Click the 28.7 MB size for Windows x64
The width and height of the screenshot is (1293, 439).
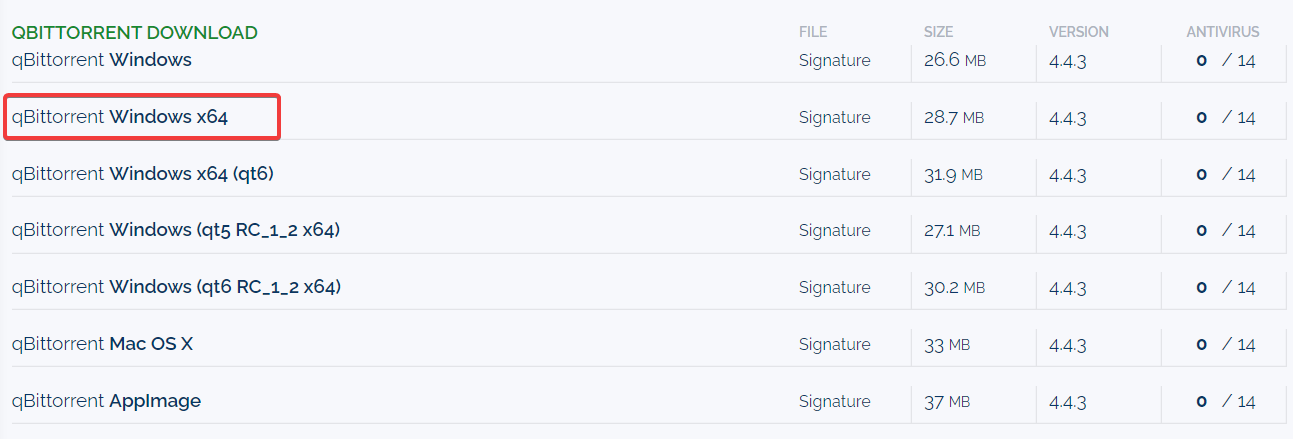954,118
